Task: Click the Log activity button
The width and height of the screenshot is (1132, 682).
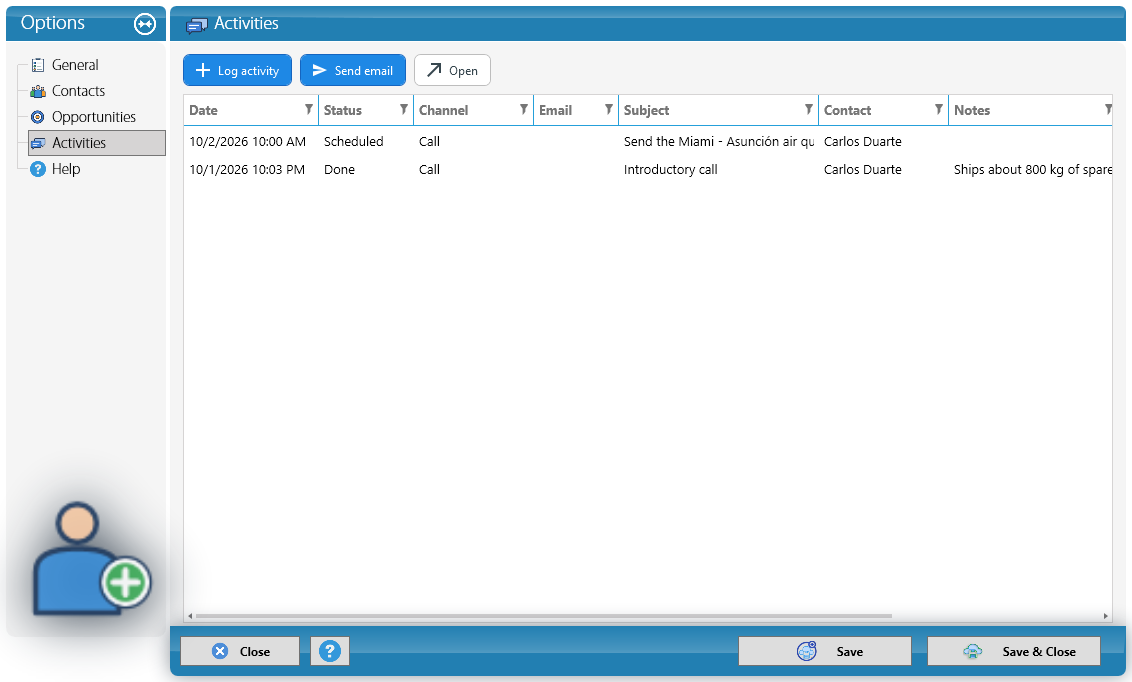Action: point(238,70)
